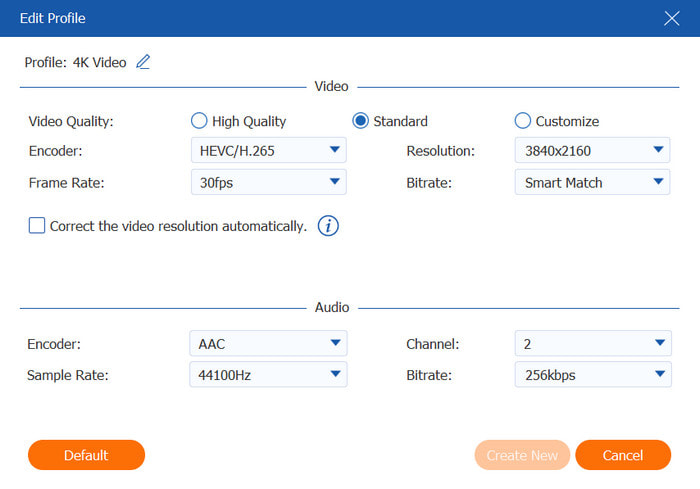Select the High Quality radio button
The image size is (700, 489).
[199, 121]
